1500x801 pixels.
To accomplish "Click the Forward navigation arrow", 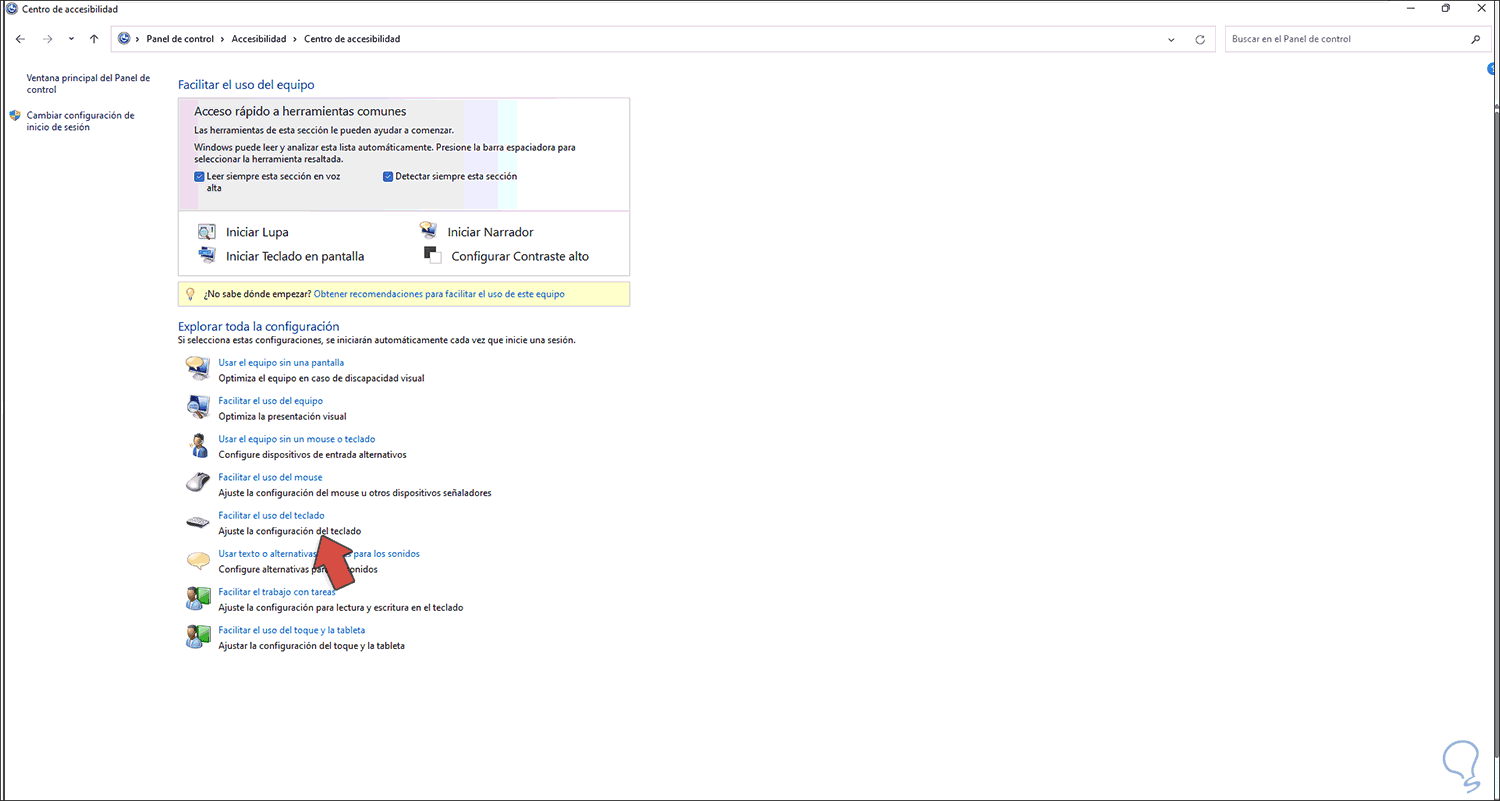I will 47,39.
